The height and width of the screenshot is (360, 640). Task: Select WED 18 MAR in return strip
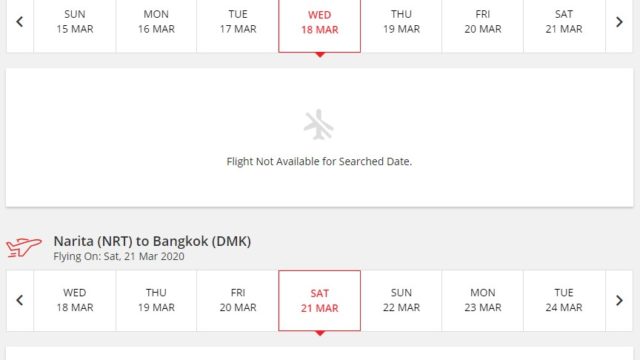(x=75, y=300)
